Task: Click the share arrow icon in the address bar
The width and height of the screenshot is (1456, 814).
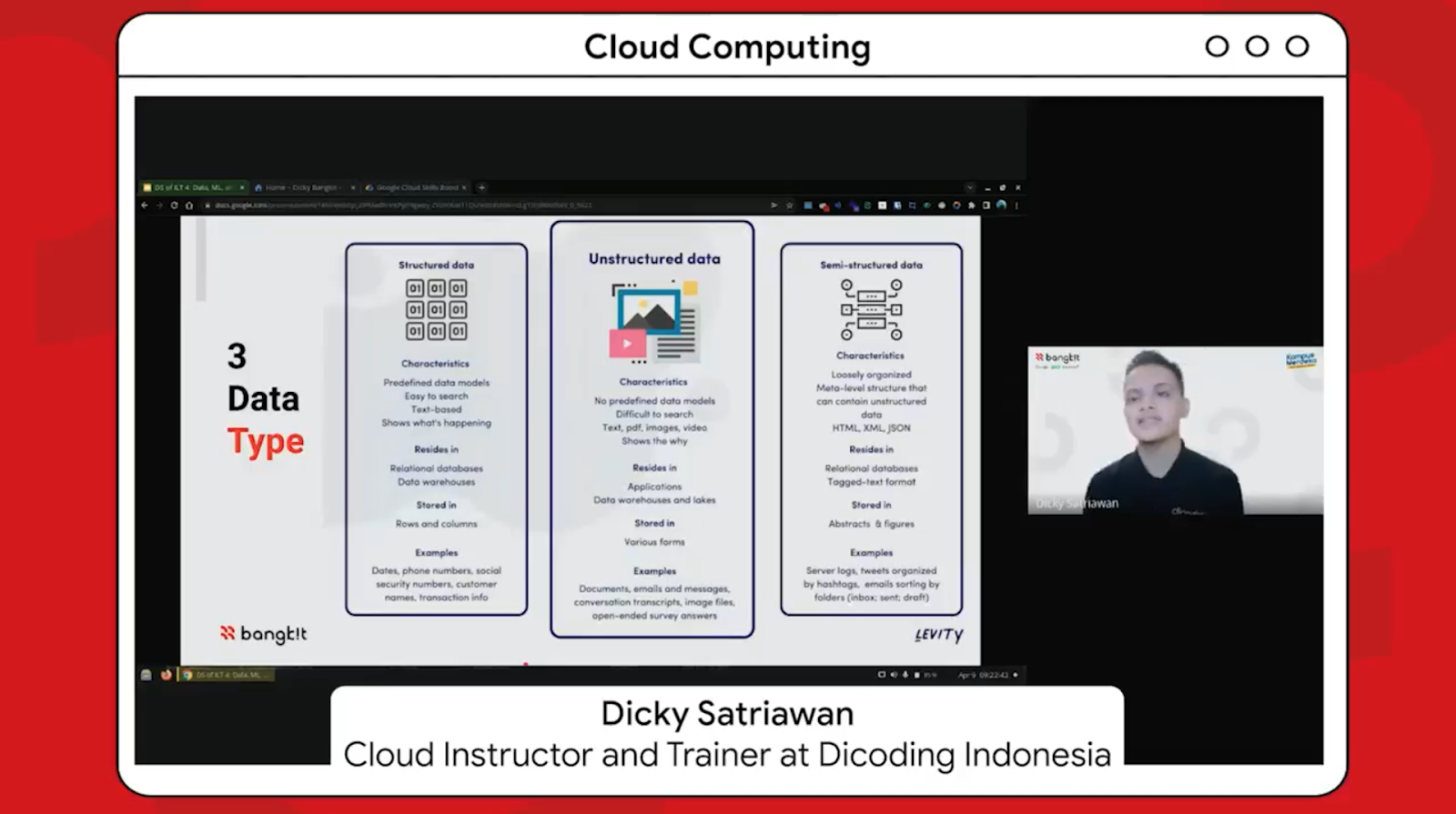Action: (x=774, y=206)
